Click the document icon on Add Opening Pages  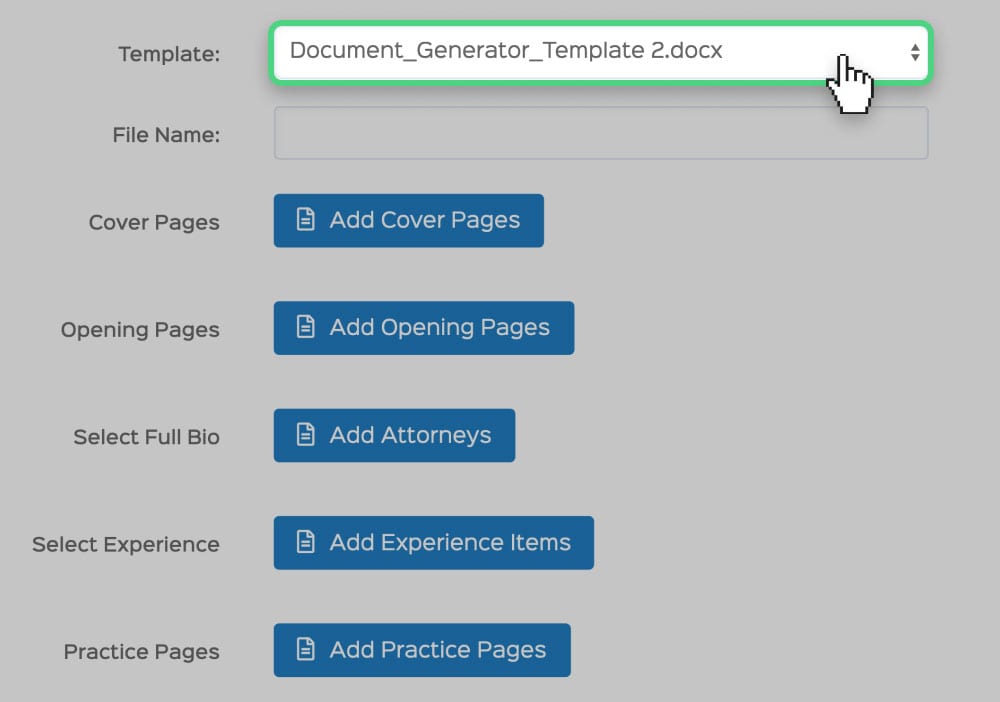coord(306,327)
